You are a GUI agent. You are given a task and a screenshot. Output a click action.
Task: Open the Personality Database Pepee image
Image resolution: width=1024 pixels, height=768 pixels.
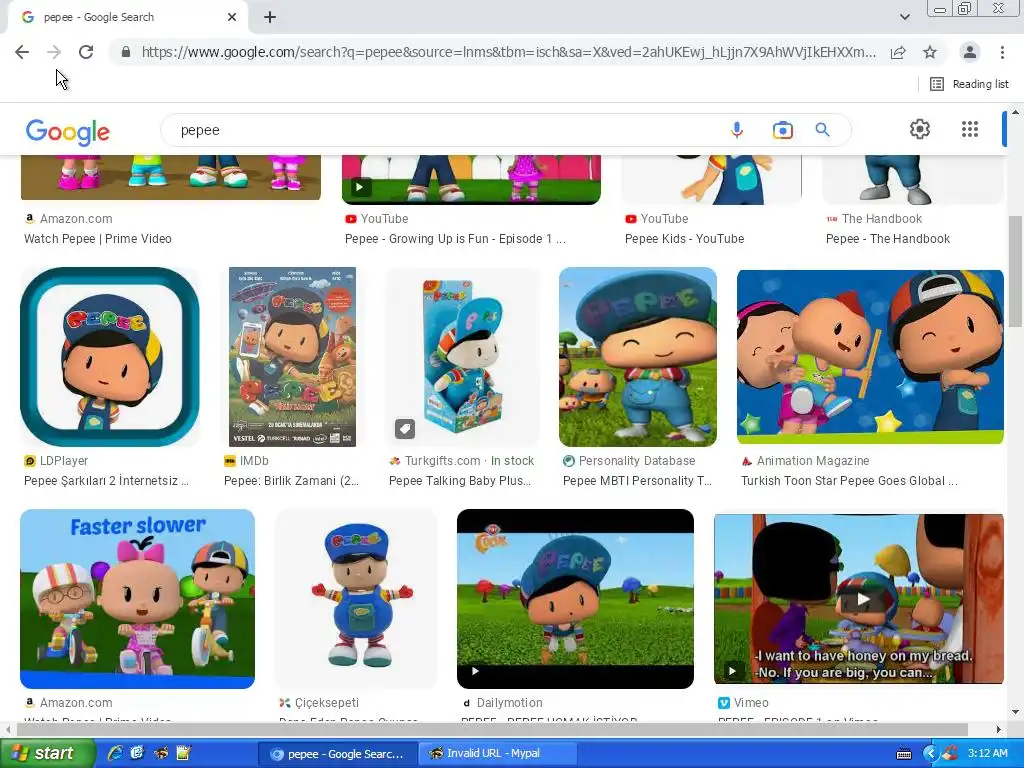pyautogui.click(x=638, y=357)
